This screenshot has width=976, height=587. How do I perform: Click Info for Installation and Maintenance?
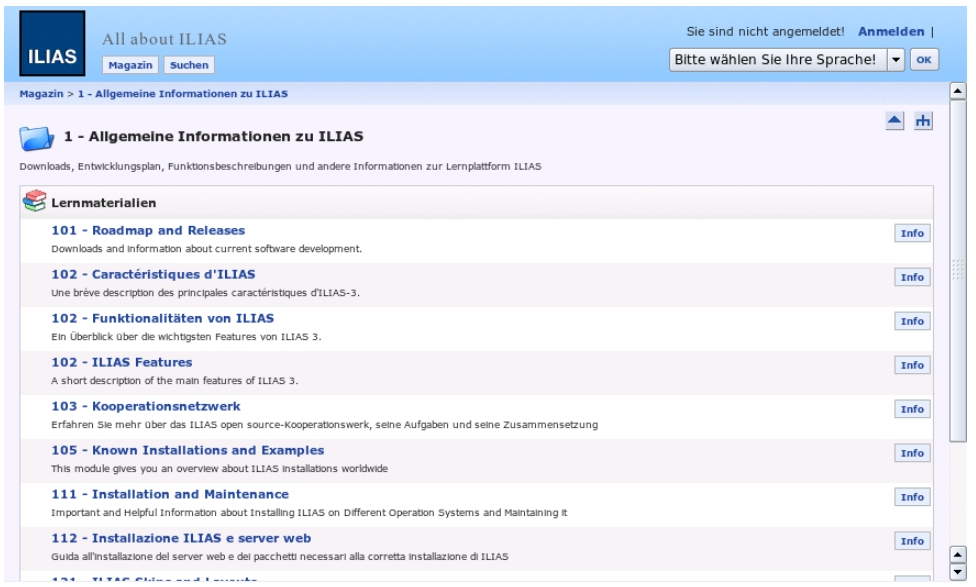[912, 497]
